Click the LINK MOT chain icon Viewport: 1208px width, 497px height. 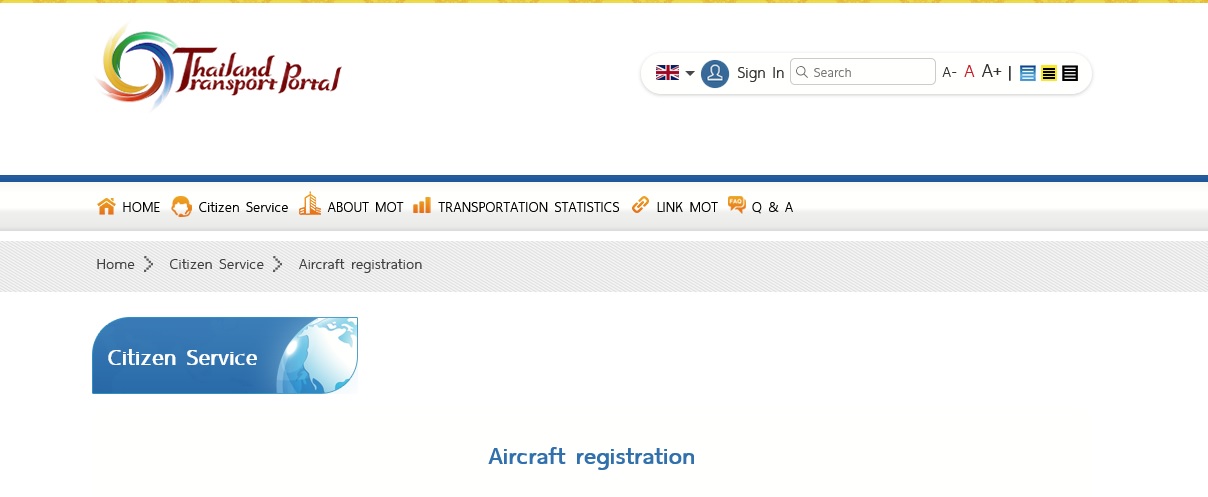coord(640,205)
